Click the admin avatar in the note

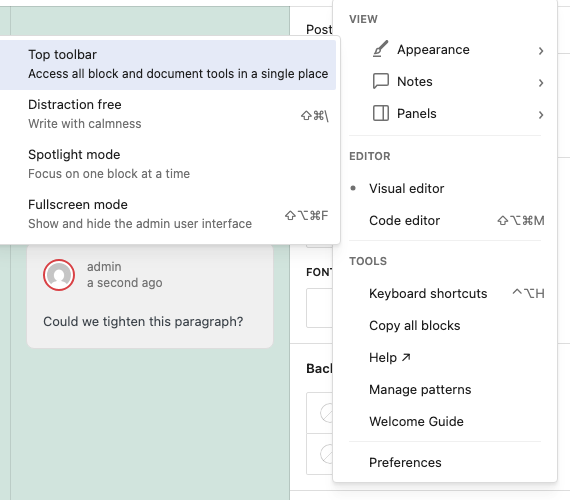[59, 275]
